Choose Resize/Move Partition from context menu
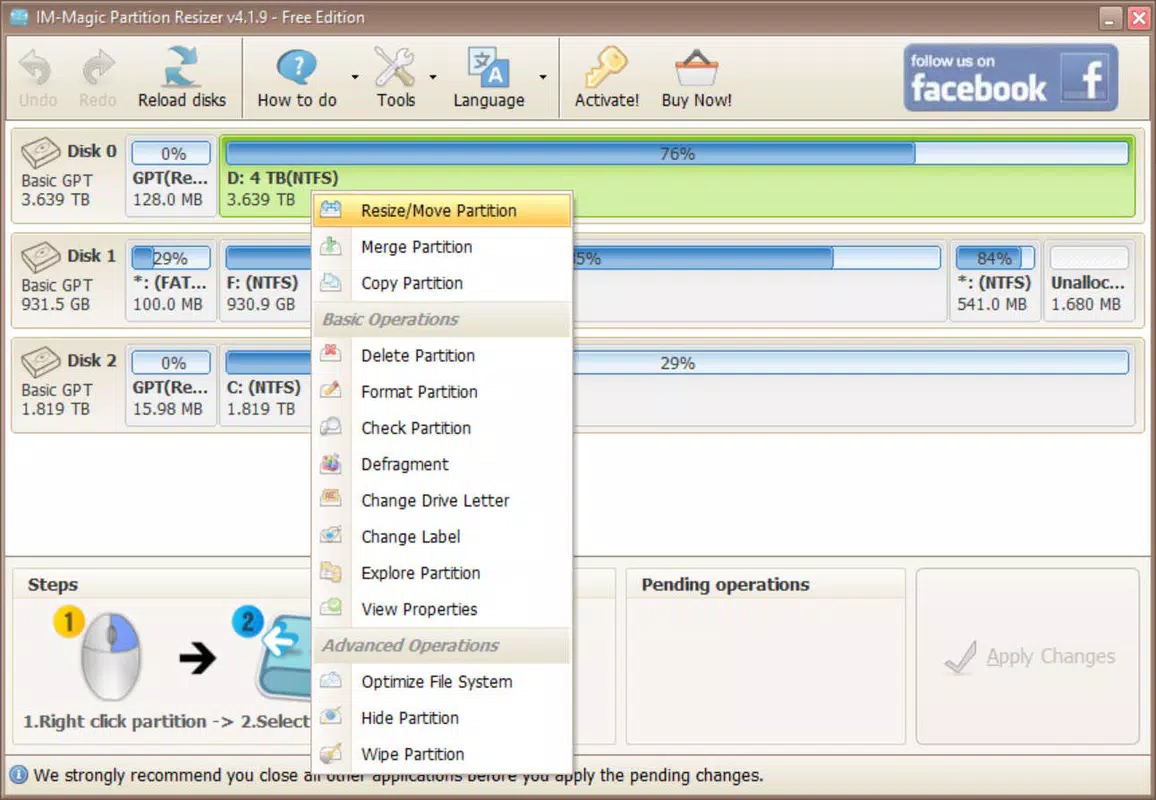 click(x=442, y=210)
